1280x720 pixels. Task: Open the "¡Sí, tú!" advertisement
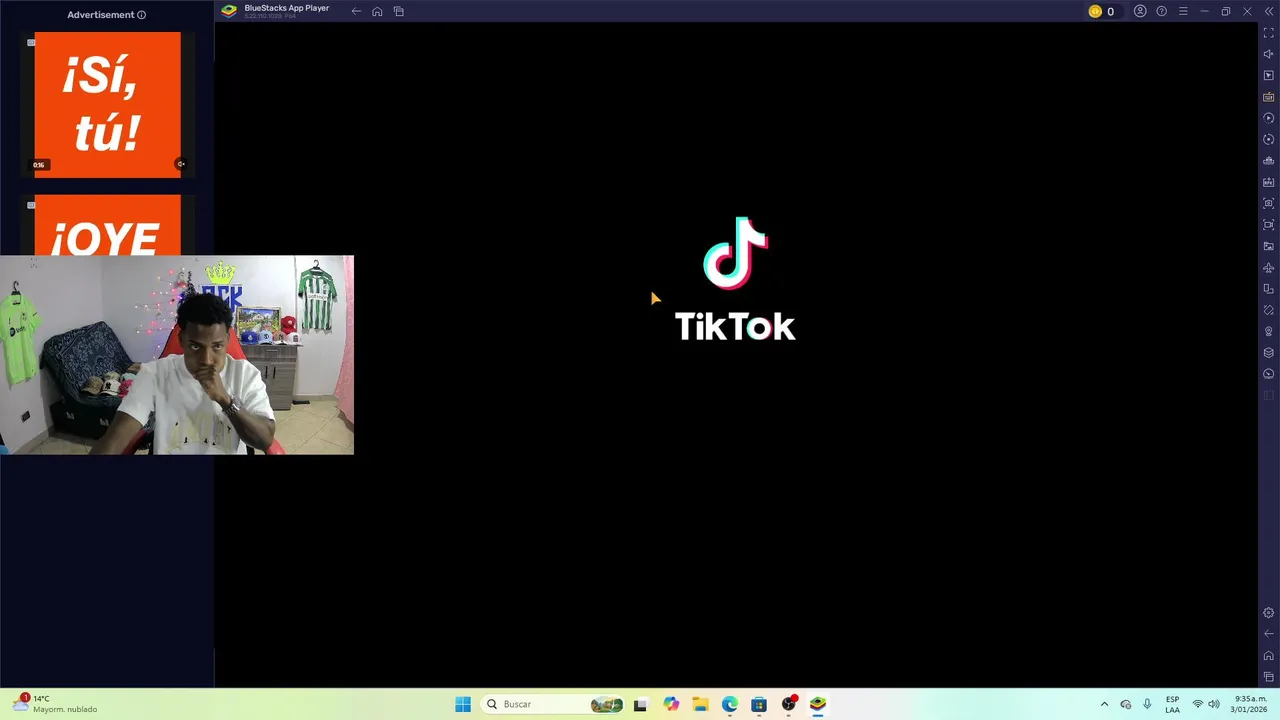[x=108, y=105]
